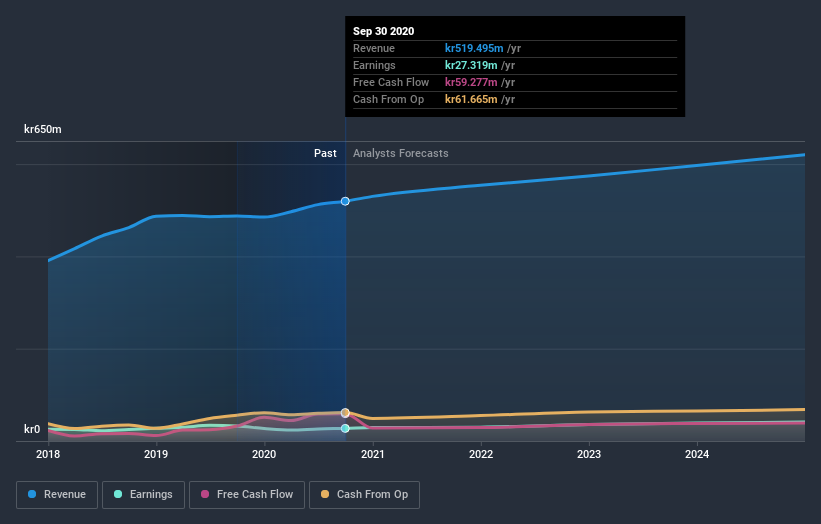Viewport: 821px width, 524px height.
Task: Click the Analysts Forecasts label
Action: (x=401, y=153)
